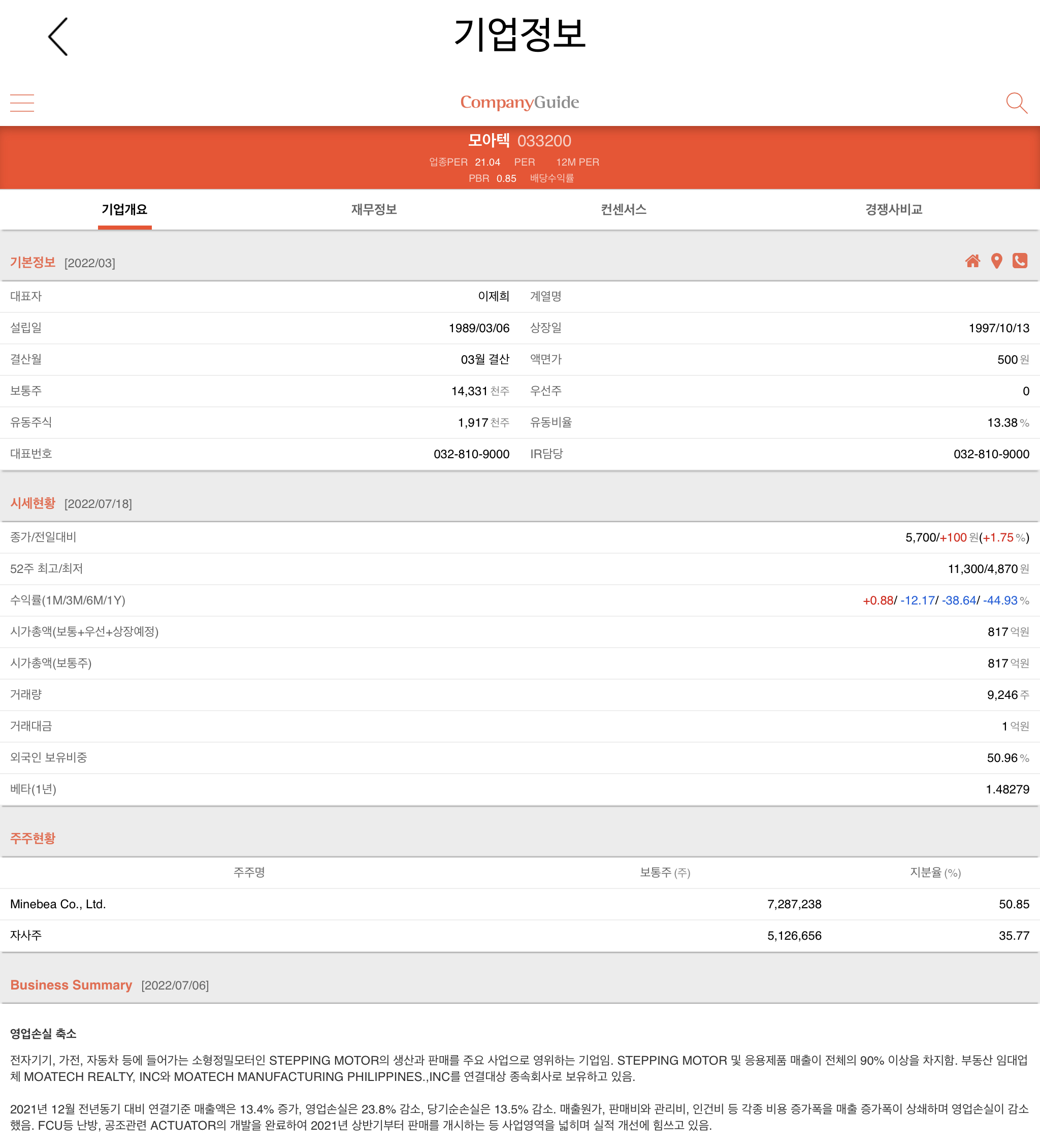Click the 1Y return -44.93
The image size is (1040, 1148).
point(1000,600)
